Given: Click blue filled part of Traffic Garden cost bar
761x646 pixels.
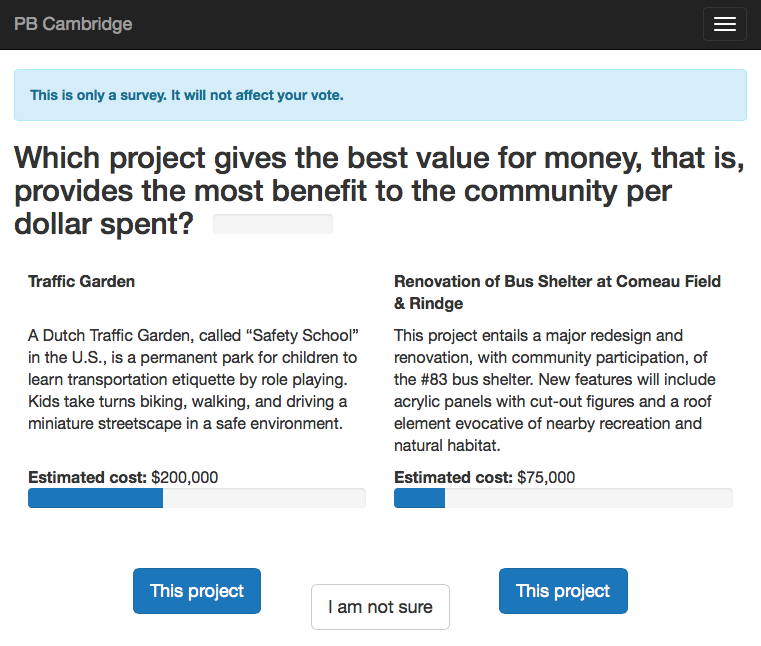Looking at the screenshot, I should 95,498.
